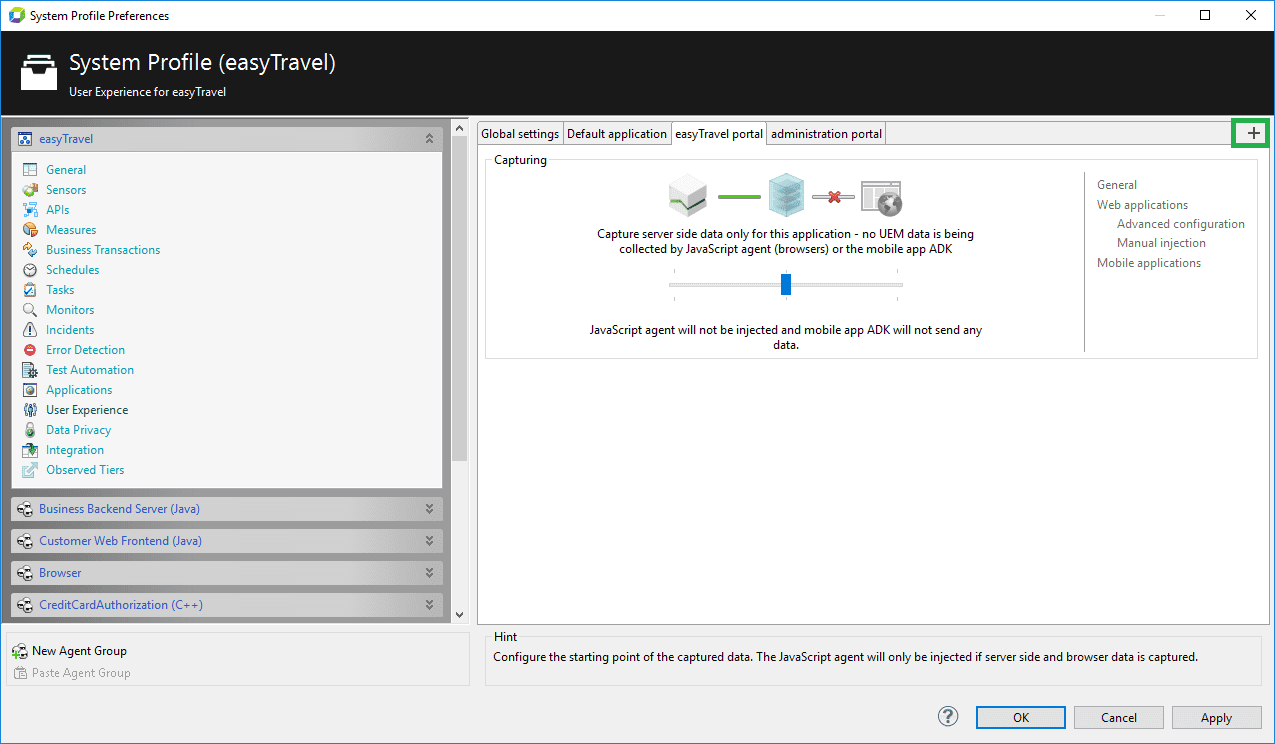
Task: Open the Monitors page
Action: point(70,310)
